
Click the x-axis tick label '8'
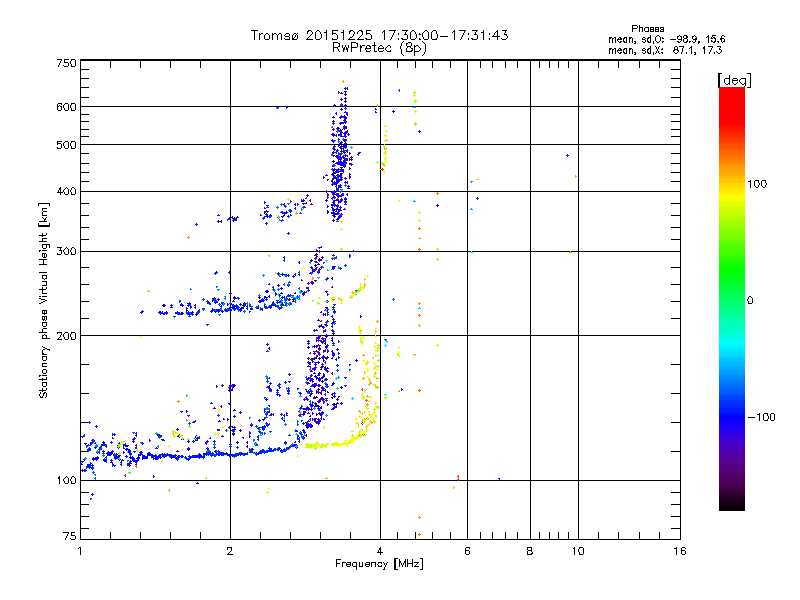[x=530, y=551]
